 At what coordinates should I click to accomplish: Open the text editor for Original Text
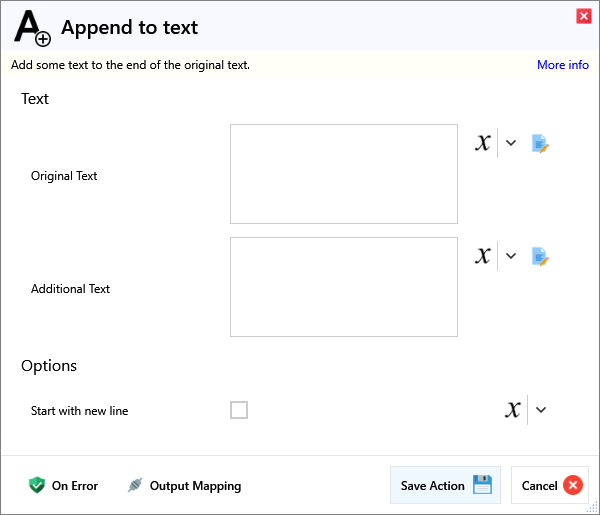pos(540,143)
